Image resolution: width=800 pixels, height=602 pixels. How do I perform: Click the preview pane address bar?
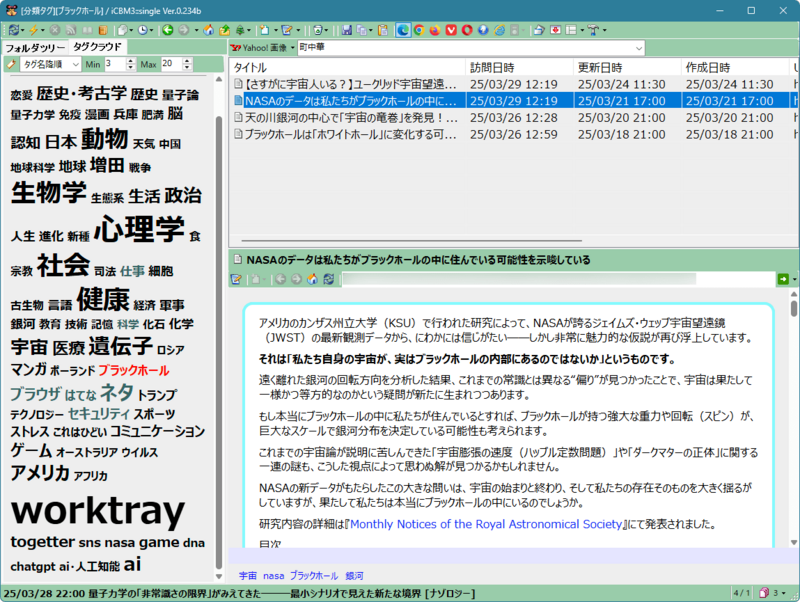[558, 279]
